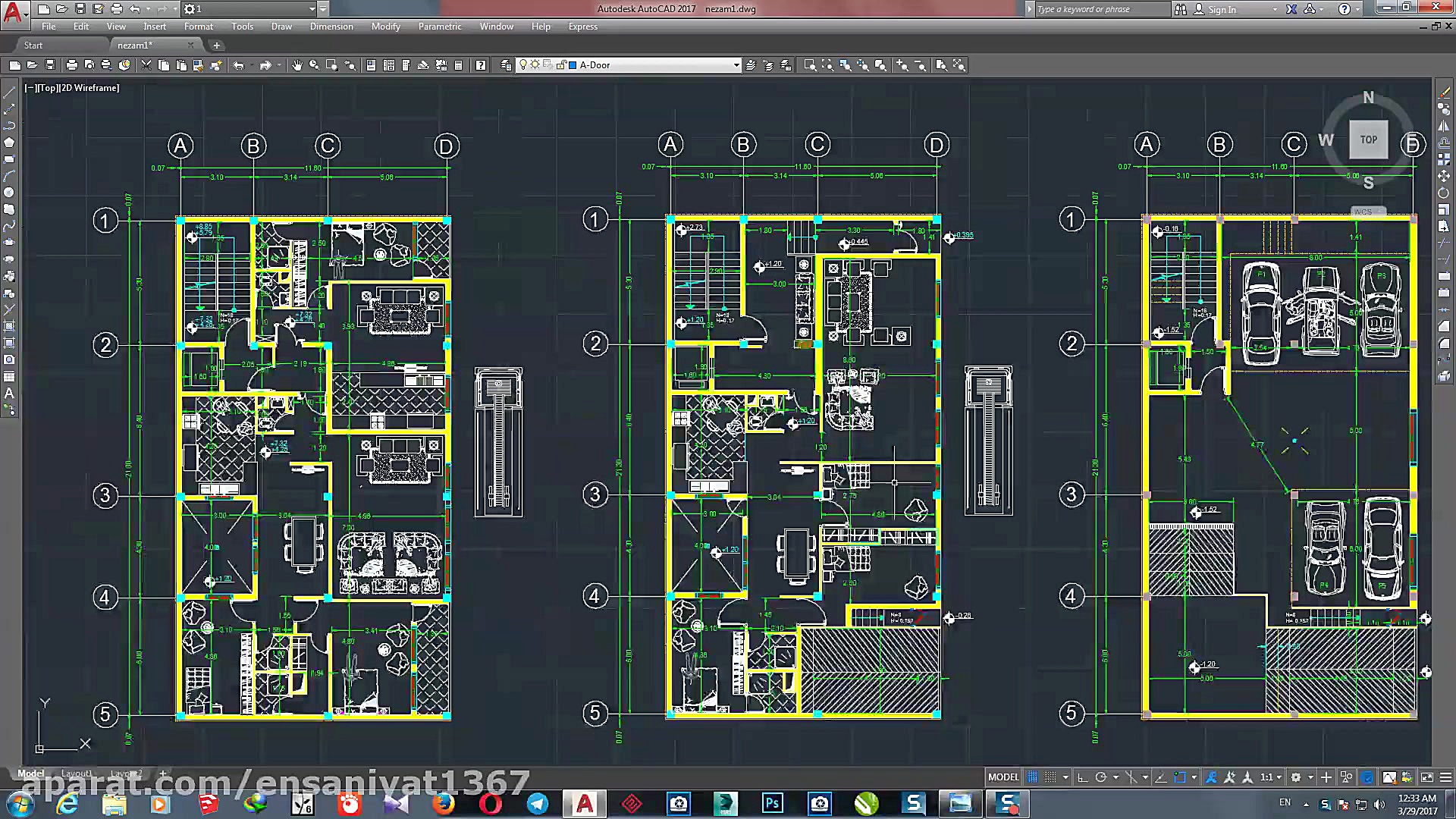Select the Multiline Text tool
Screen dimensions: 1456x819
pyautogui.click(x=9, y=394)
